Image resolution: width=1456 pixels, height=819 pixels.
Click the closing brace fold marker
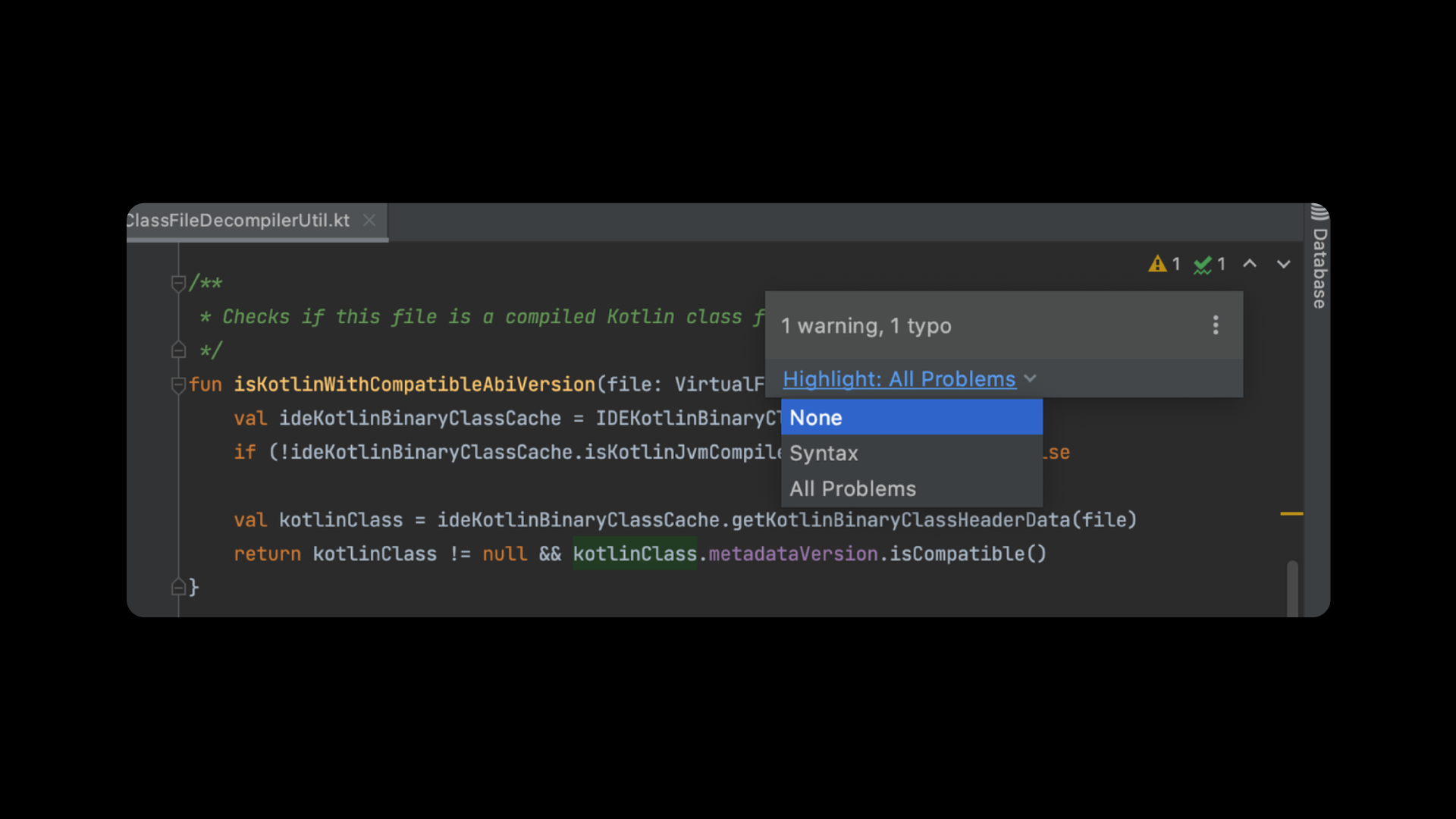point(179,587)
